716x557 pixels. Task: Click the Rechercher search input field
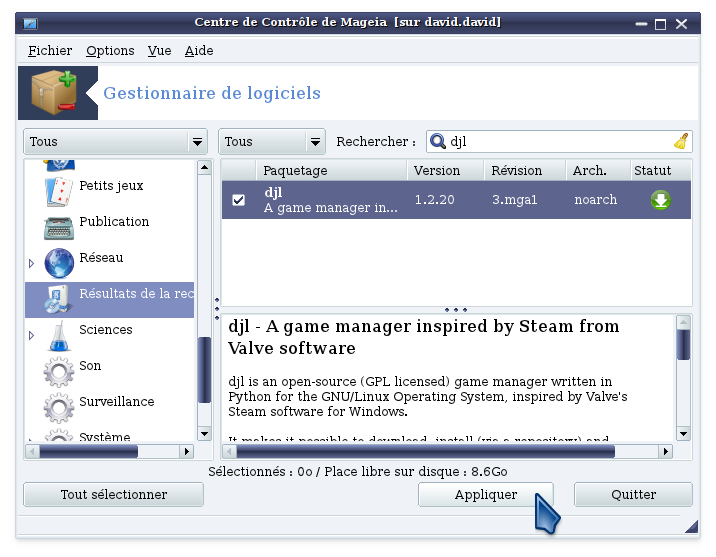tap(559, 142)
